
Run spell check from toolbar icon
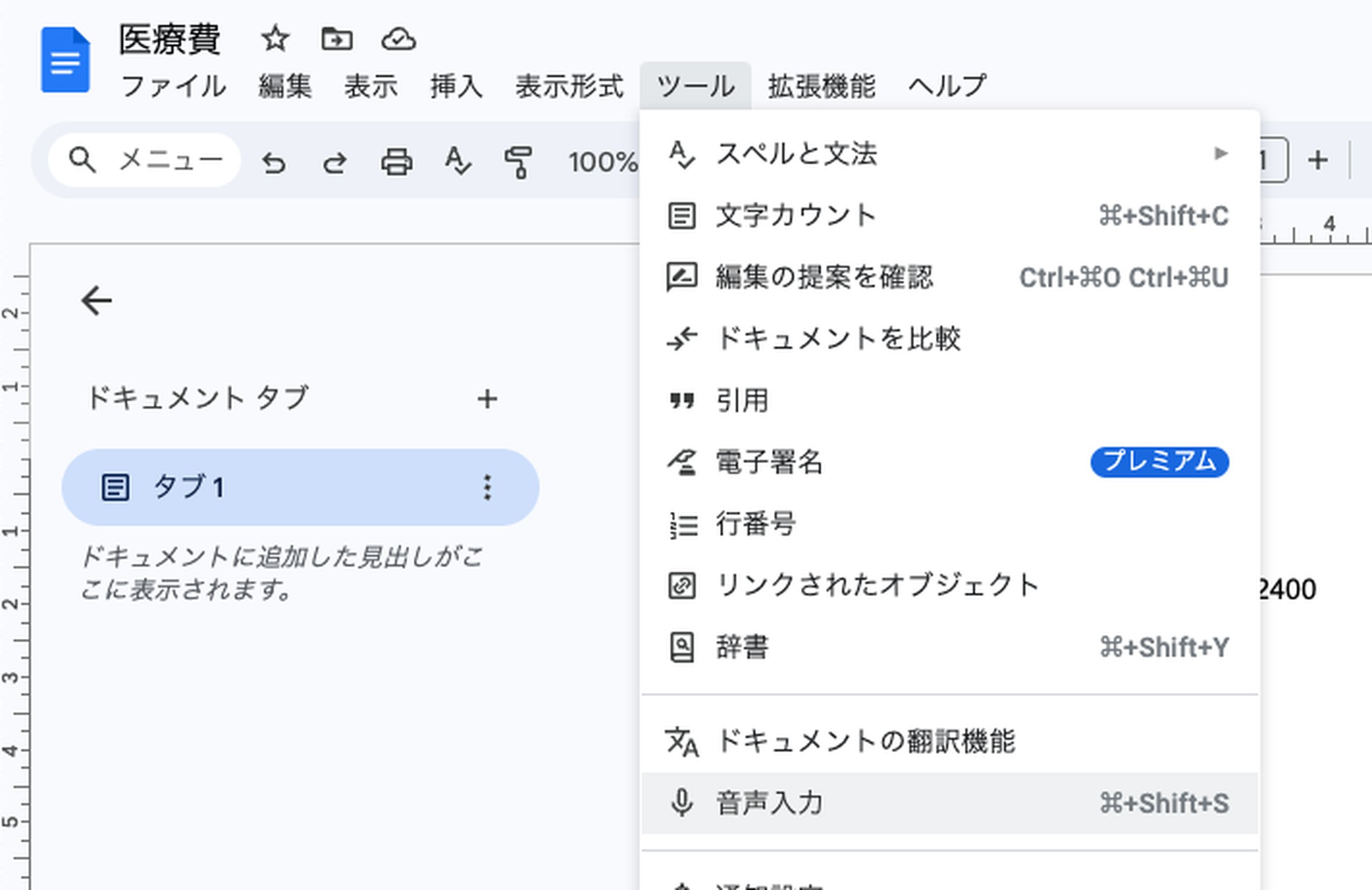click(458, 161)
